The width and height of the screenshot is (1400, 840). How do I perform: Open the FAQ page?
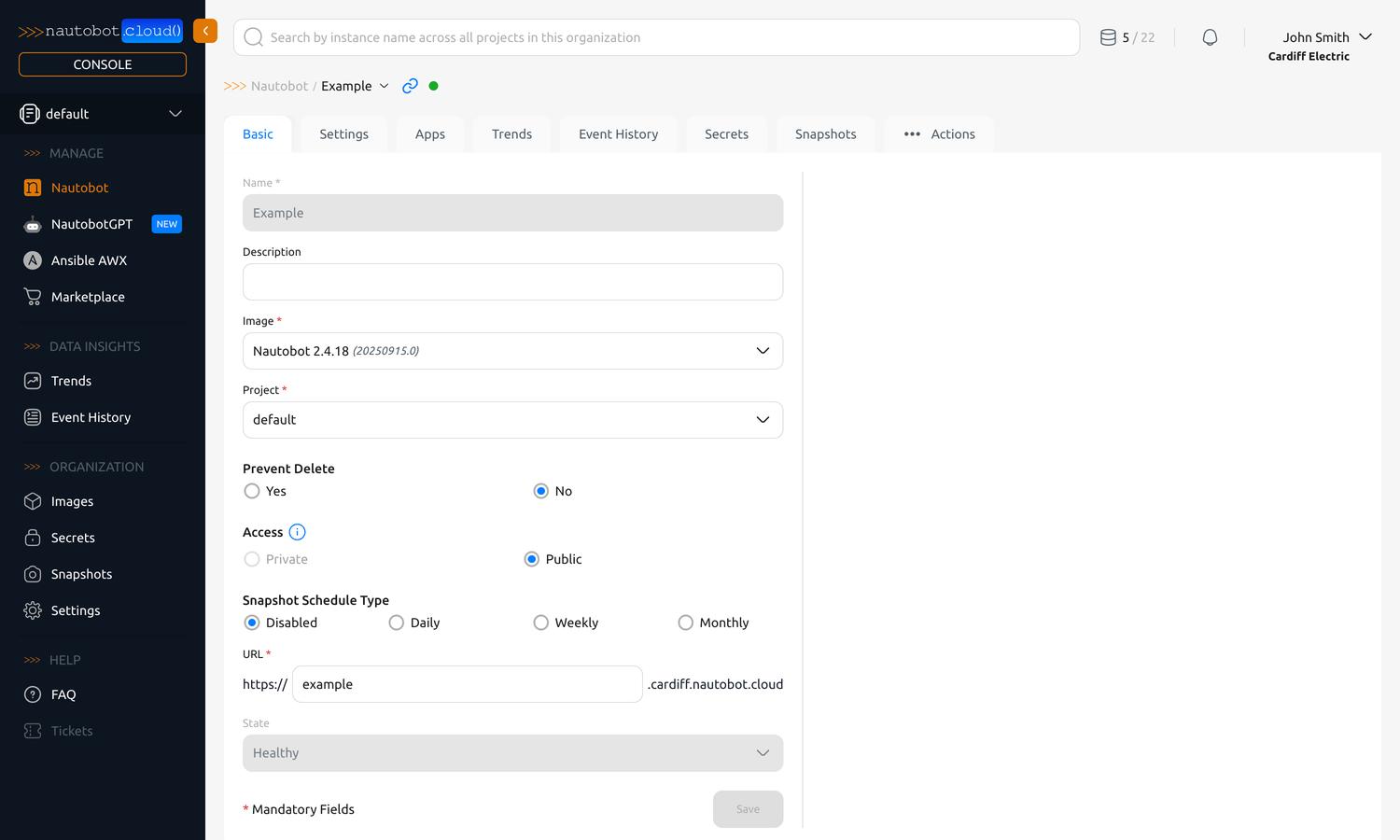tap(62, 694)
